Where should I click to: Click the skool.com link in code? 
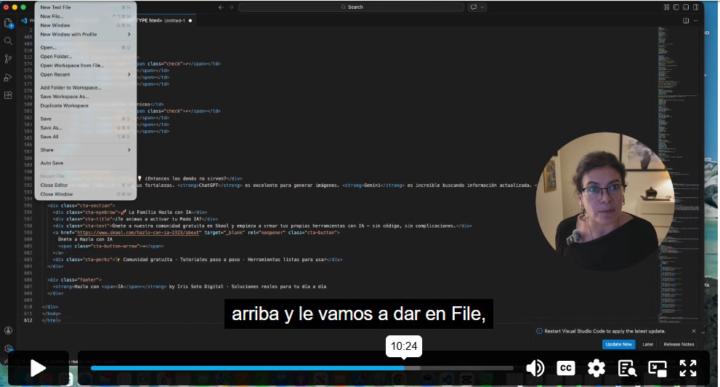click(x=138, y=233)
